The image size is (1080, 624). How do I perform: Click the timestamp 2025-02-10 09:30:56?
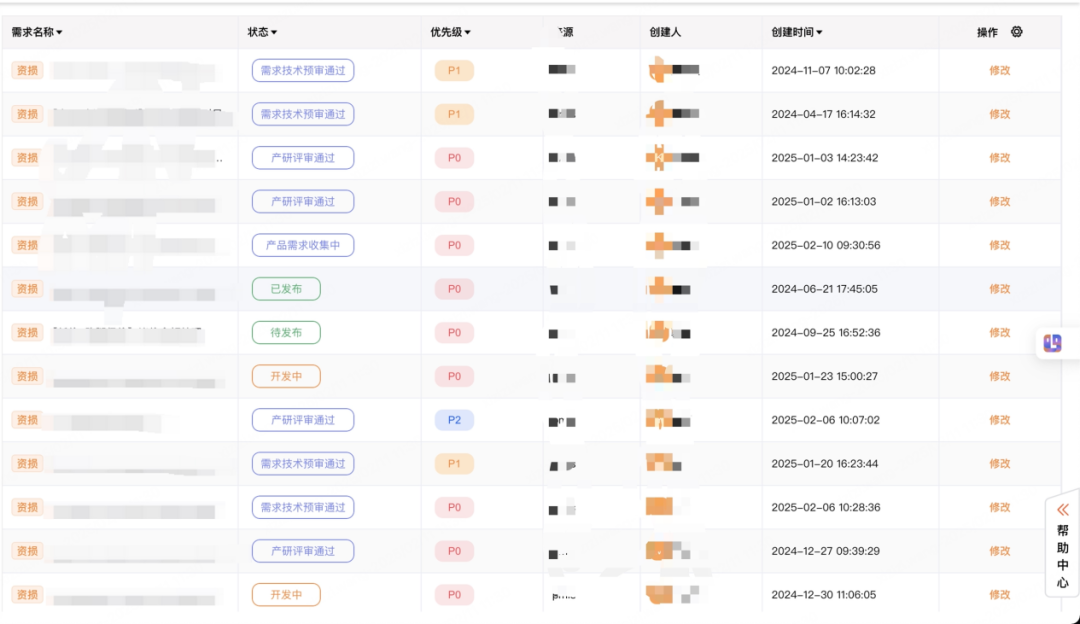click(826, 245)
